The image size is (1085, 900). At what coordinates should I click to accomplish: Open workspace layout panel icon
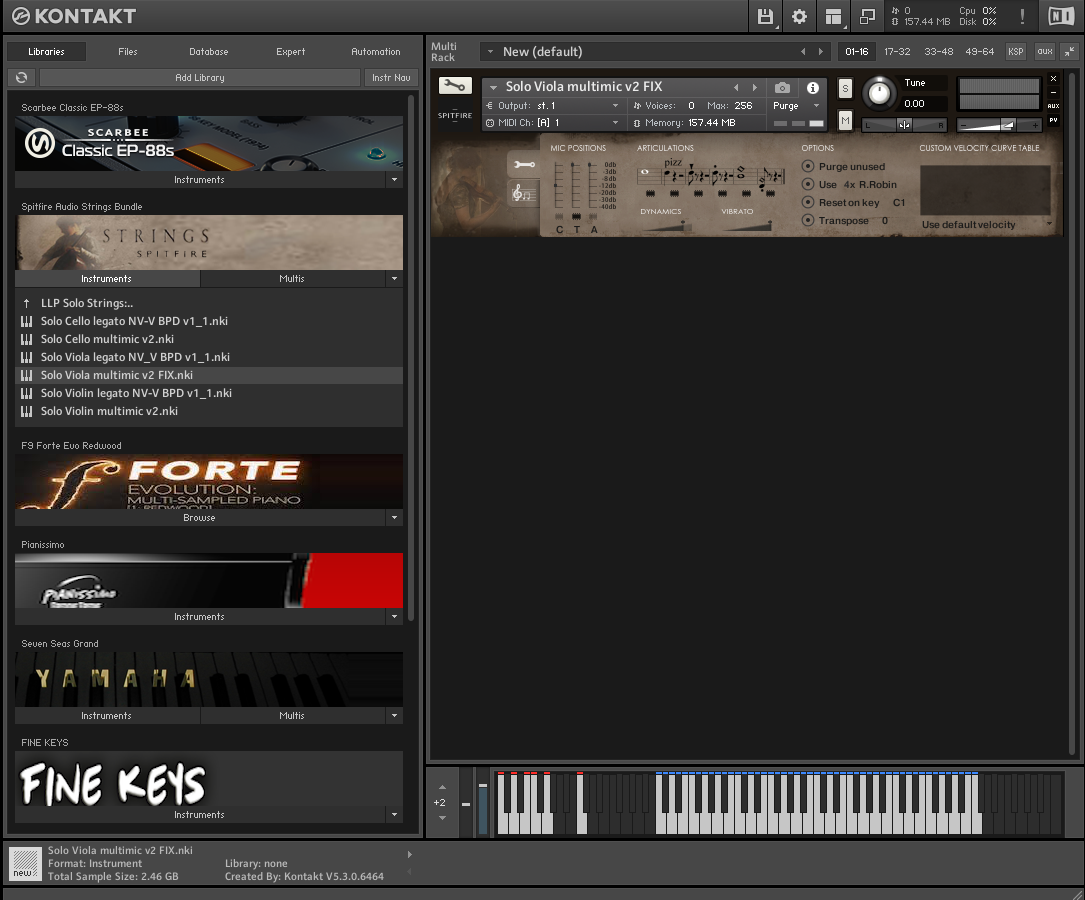833,16
